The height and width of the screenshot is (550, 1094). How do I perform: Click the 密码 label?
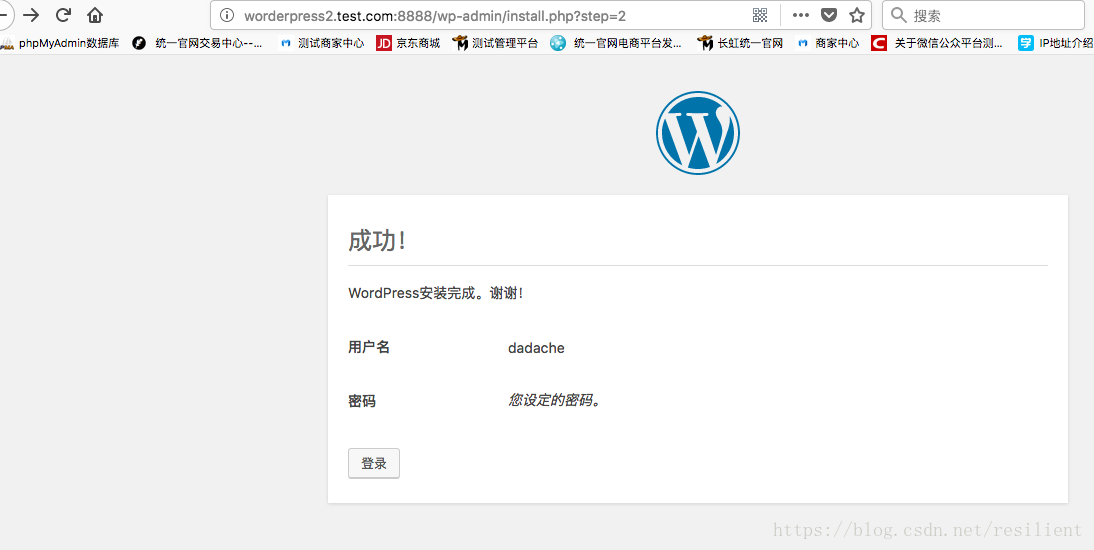point(361,401)
